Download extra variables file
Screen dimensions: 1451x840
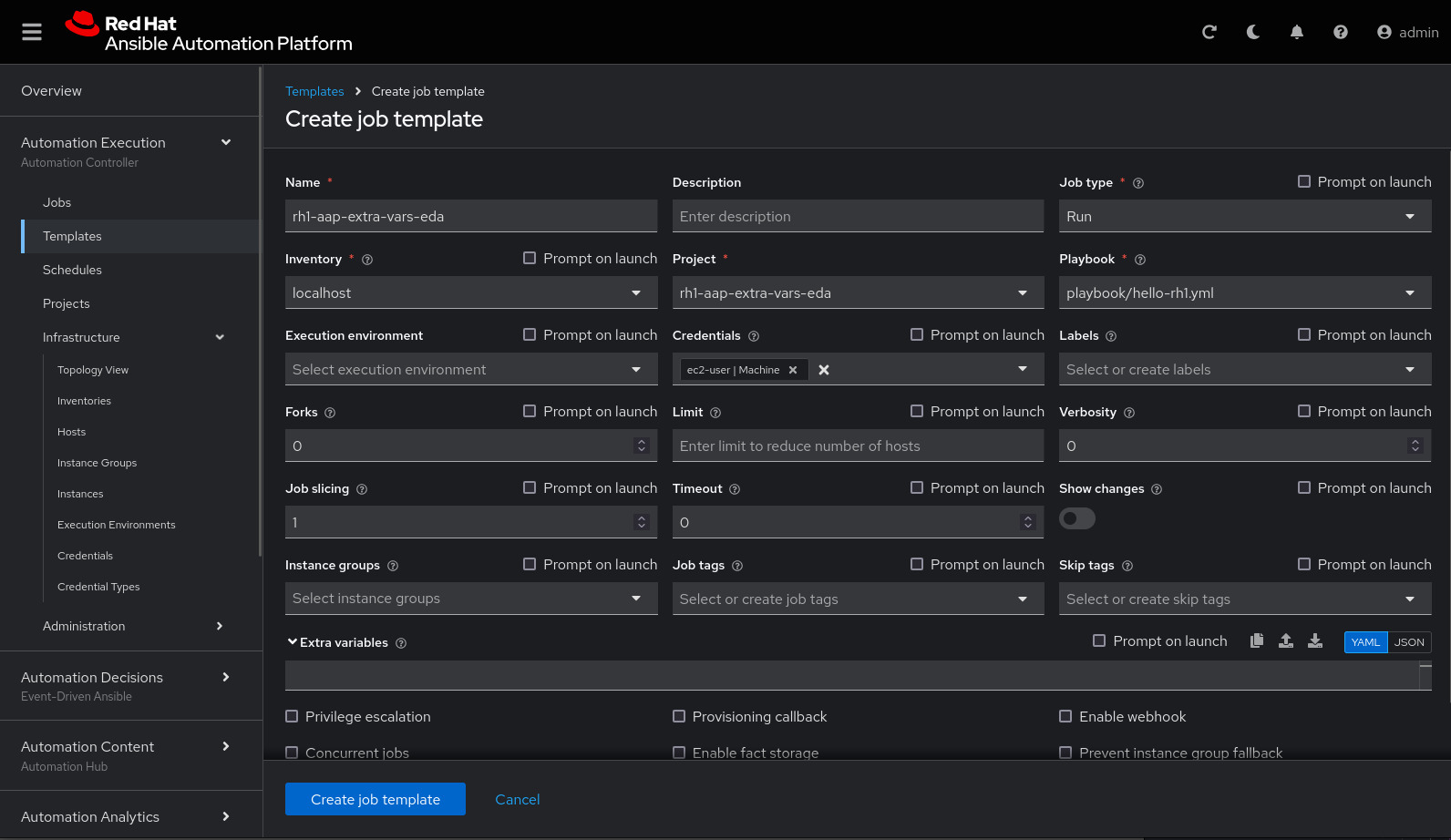pos(1315,640)
